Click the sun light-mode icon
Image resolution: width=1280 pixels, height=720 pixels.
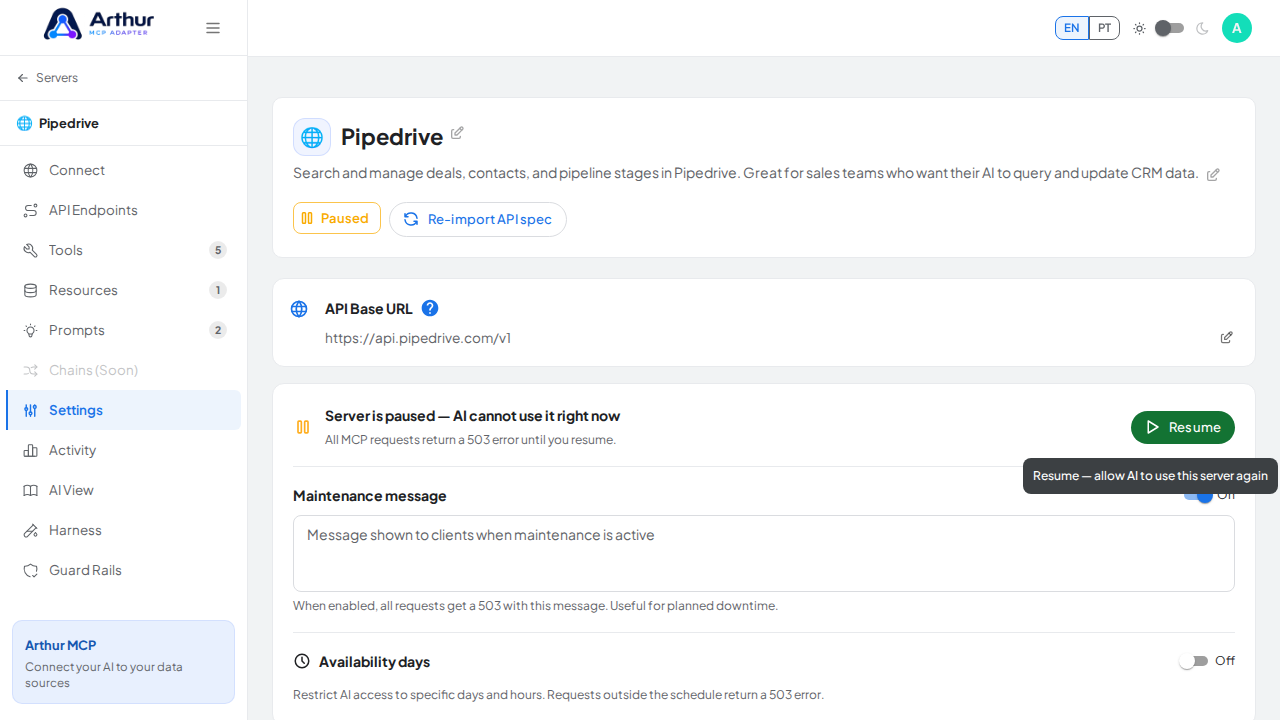(x=1139, y=28)
